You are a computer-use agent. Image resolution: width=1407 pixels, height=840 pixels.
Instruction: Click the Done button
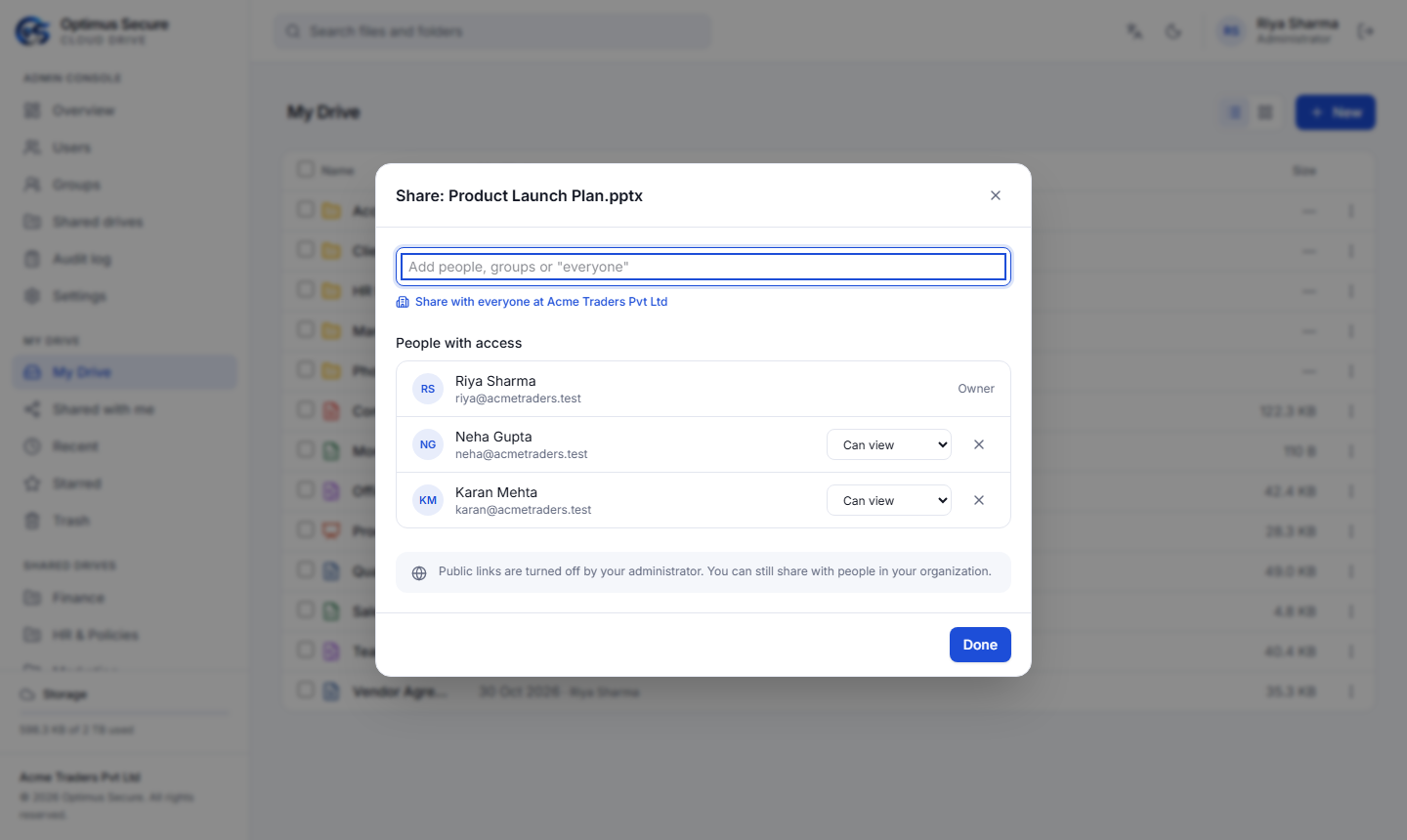pos(980,645)
